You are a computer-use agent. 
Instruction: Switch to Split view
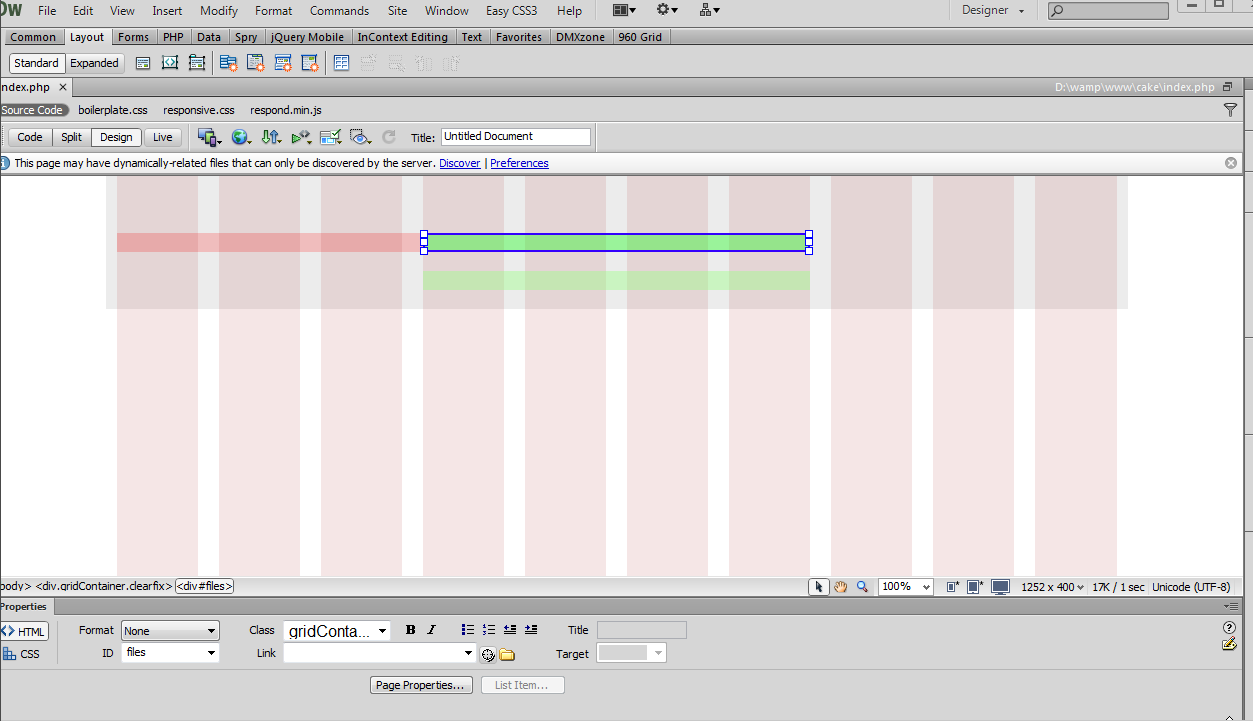(x=71, y=137)
